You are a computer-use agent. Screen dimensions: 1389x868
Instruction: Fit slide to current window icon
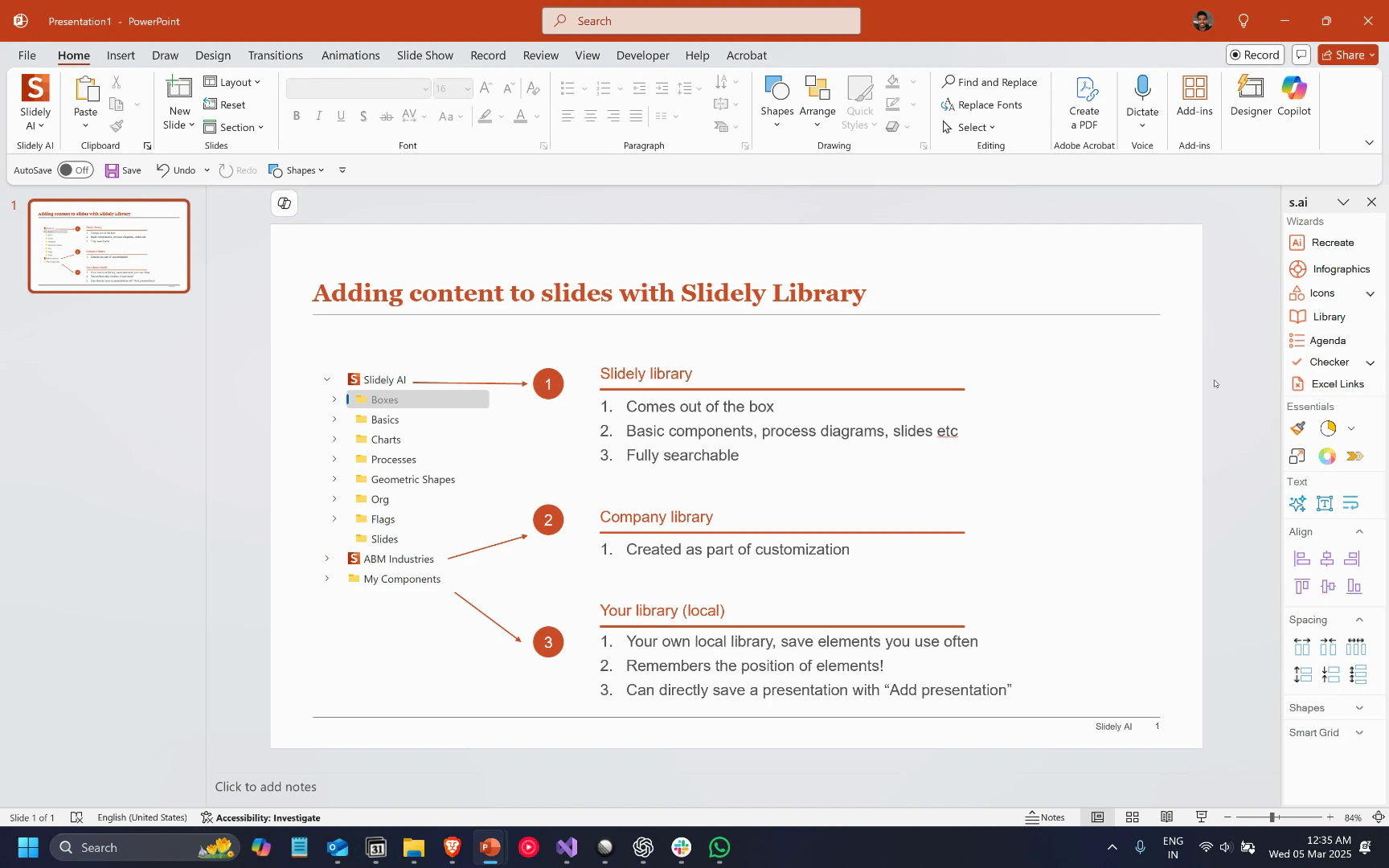pos(1379,817)
